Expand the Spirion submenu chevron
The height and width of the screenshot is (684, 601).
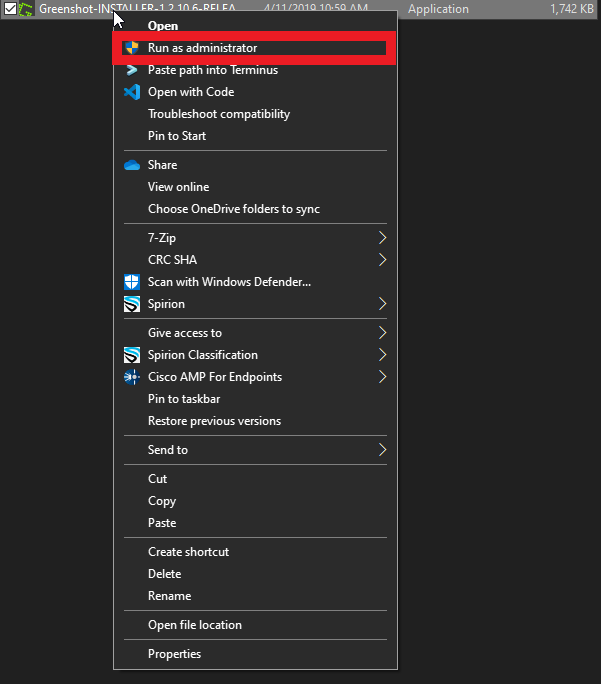tap(382, 304)
